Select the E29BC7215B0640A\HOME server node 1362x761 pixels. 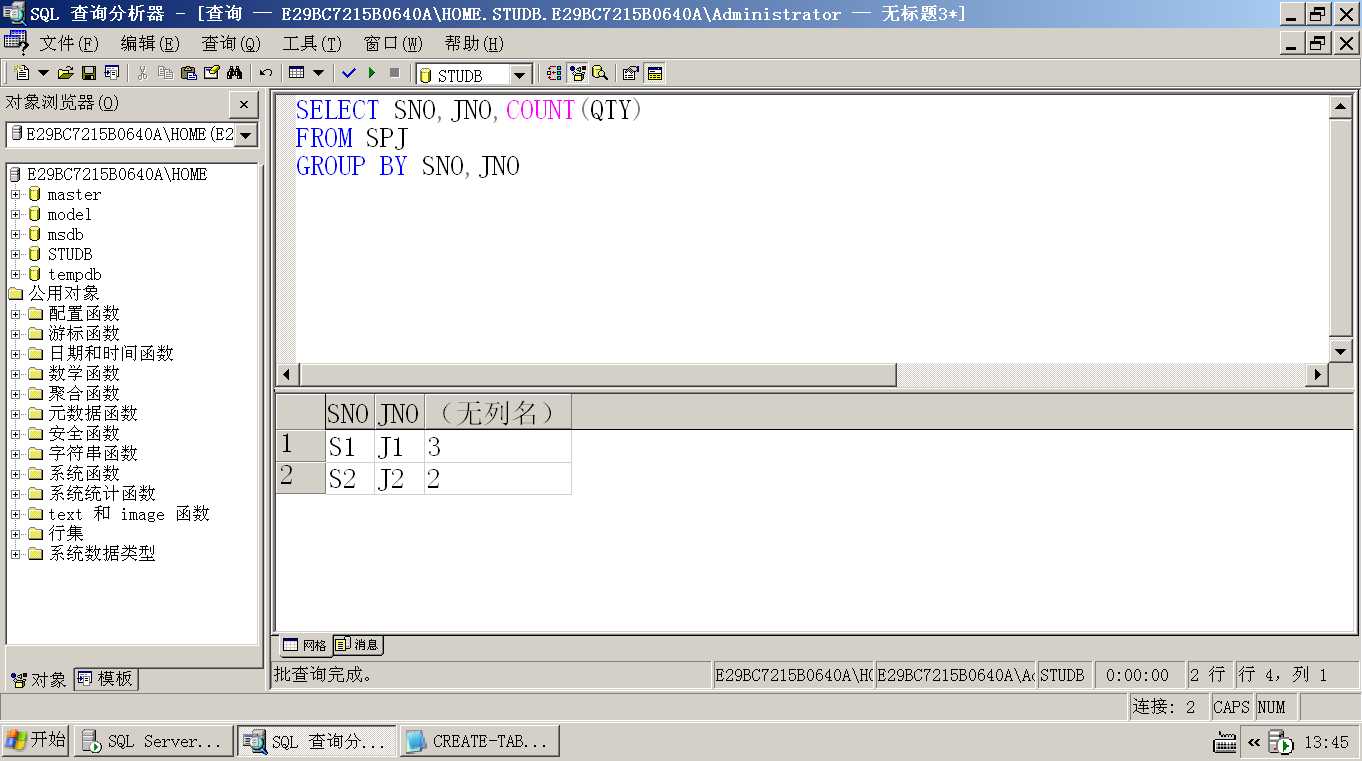(117, 174)
